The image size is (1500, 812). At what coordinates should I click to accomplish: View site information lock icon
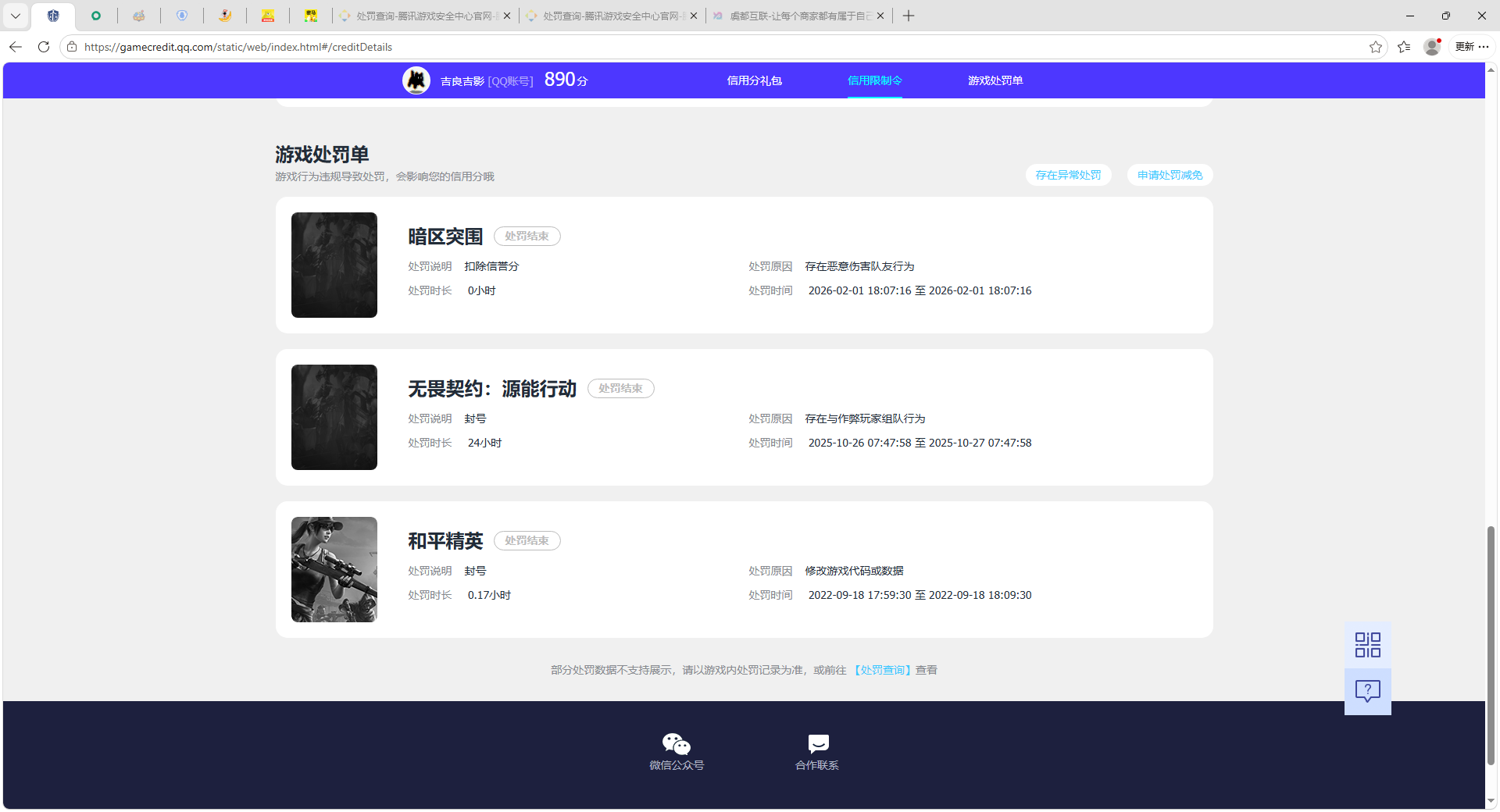[x=72, y=47]
